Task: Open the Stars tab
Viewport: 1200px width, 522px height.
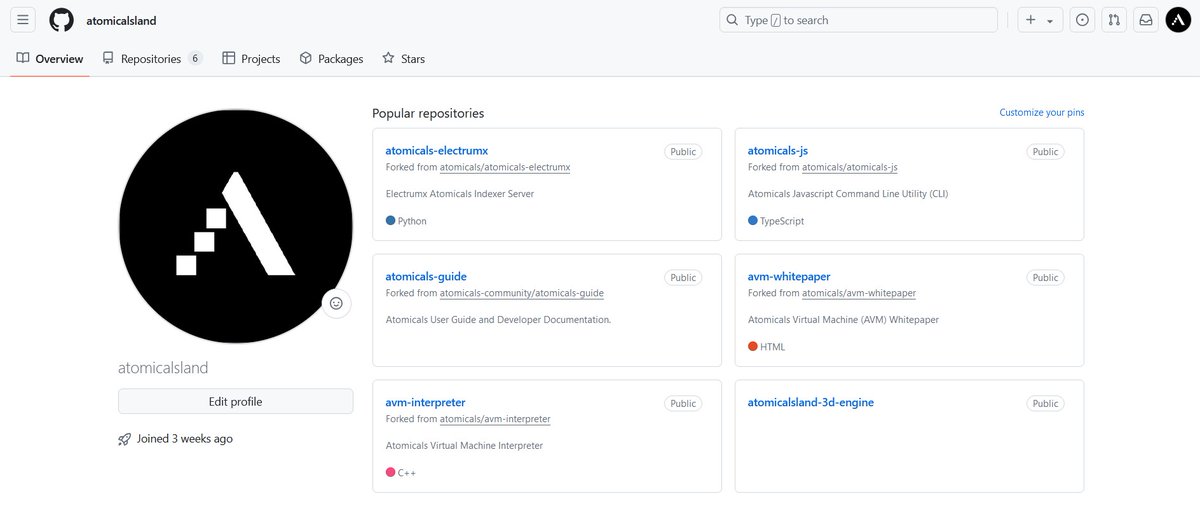Action: click(x=403, y=59)
